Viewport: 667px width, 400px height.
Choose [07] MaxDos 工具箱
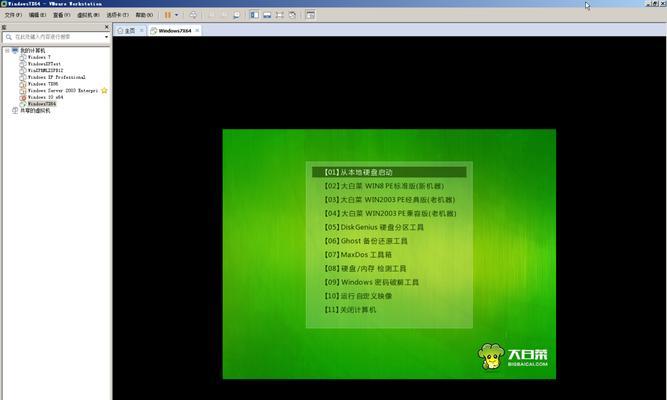pyautogui.click(x=358, y=254)
